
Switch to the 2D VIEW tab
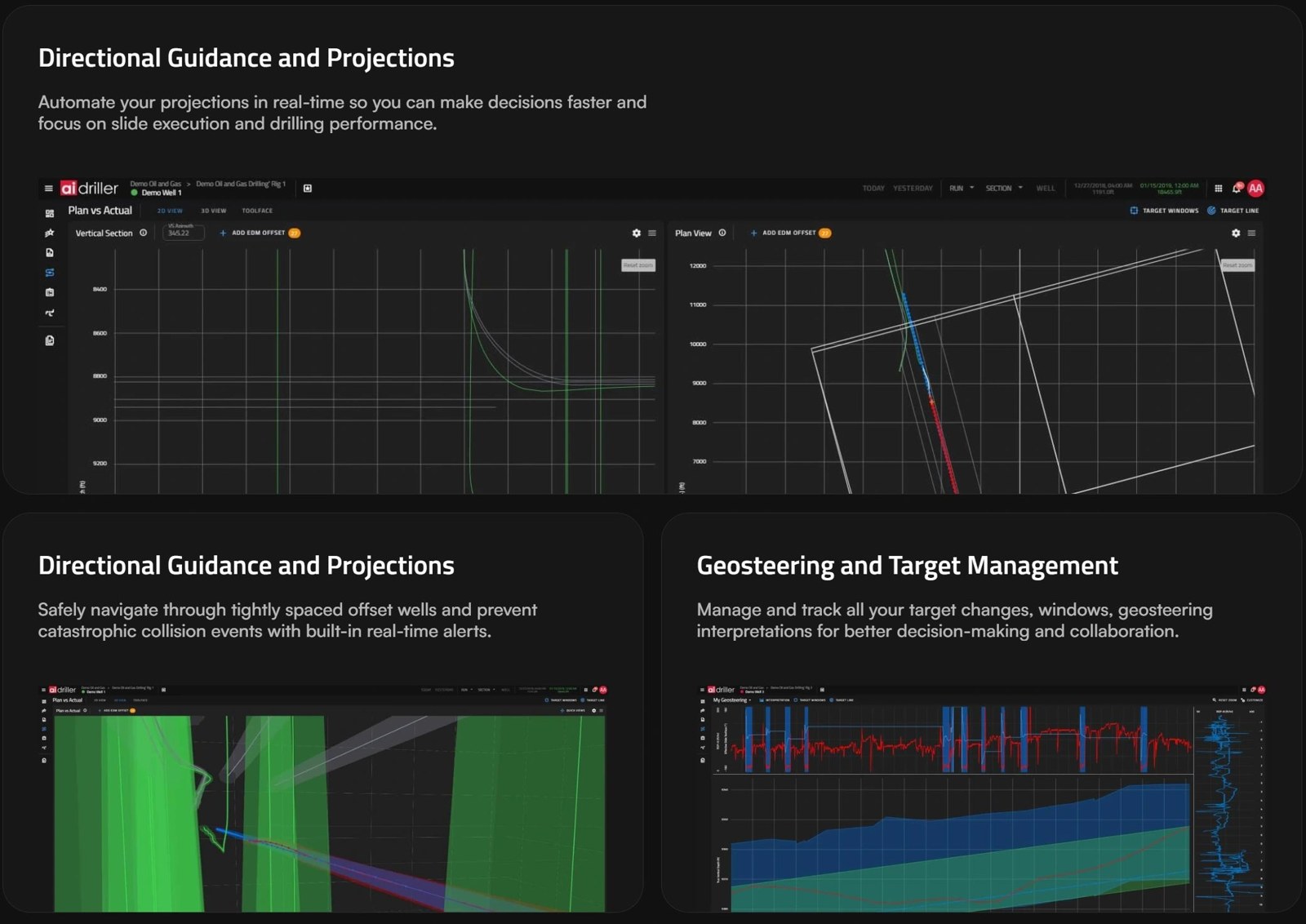pos(170,211)
